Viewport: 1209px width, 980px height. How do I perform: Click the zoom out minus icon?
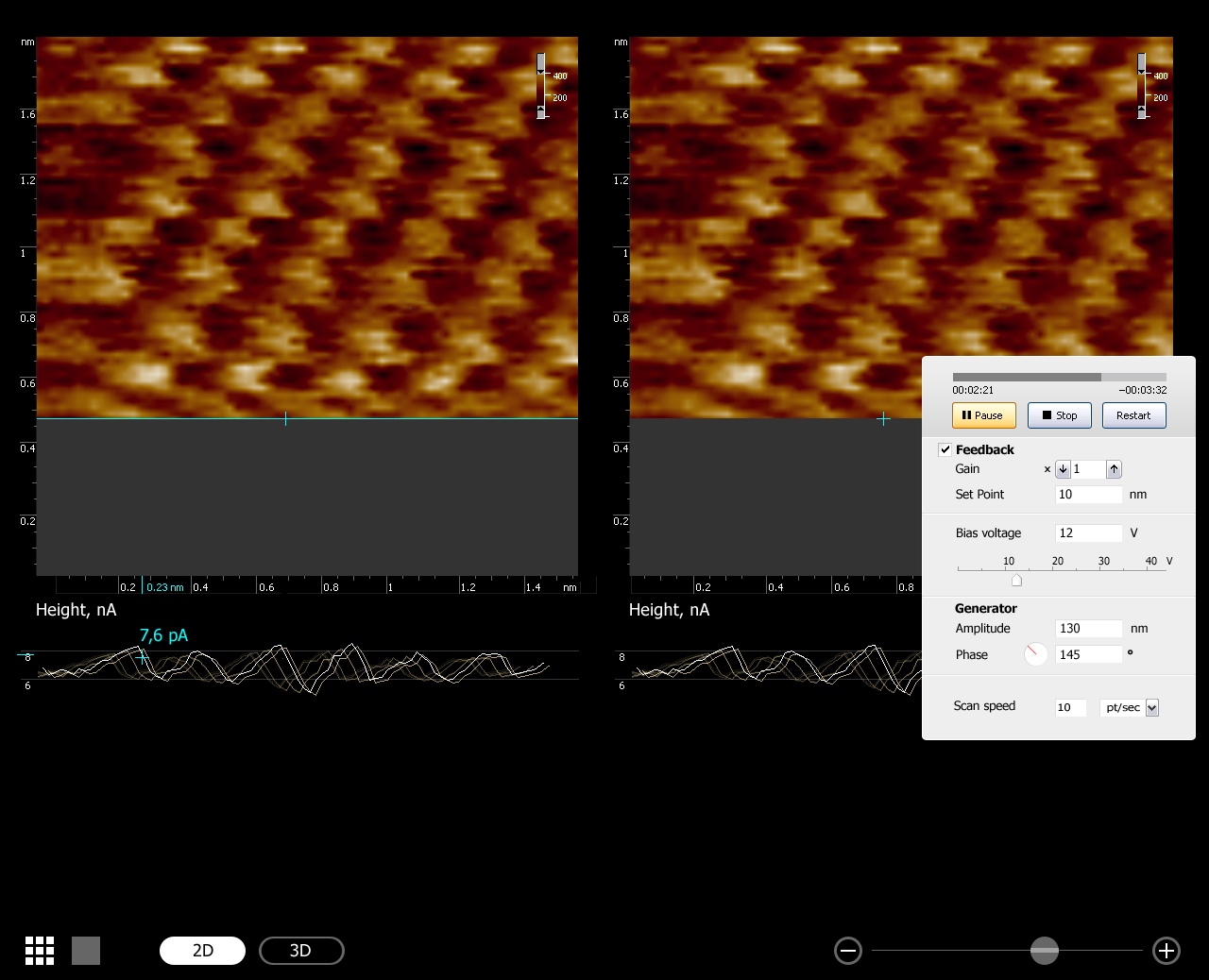(848, 951)
